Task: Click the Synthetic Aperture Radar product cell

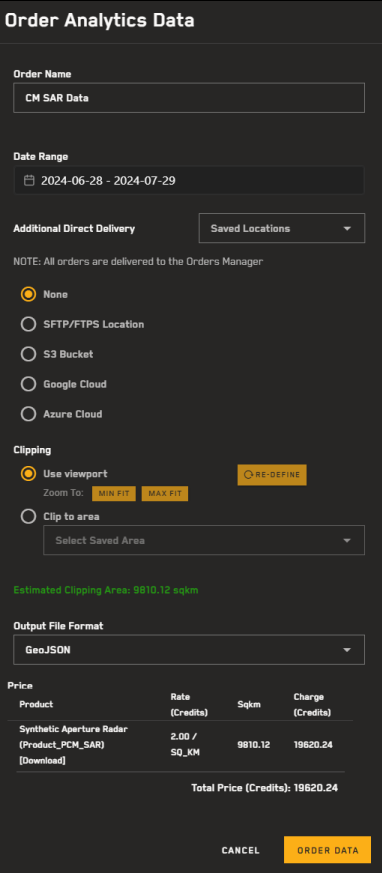Action: (x=74, y=744)
